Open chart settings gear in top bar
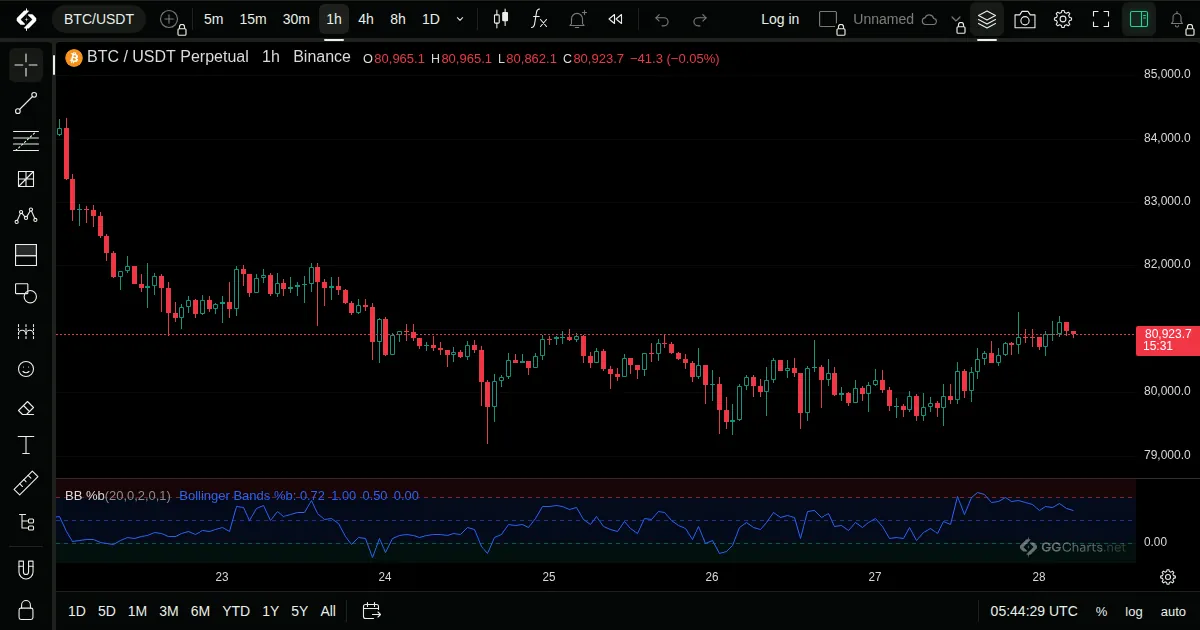Screen dimensions: 1200x630 (1063, 19)
